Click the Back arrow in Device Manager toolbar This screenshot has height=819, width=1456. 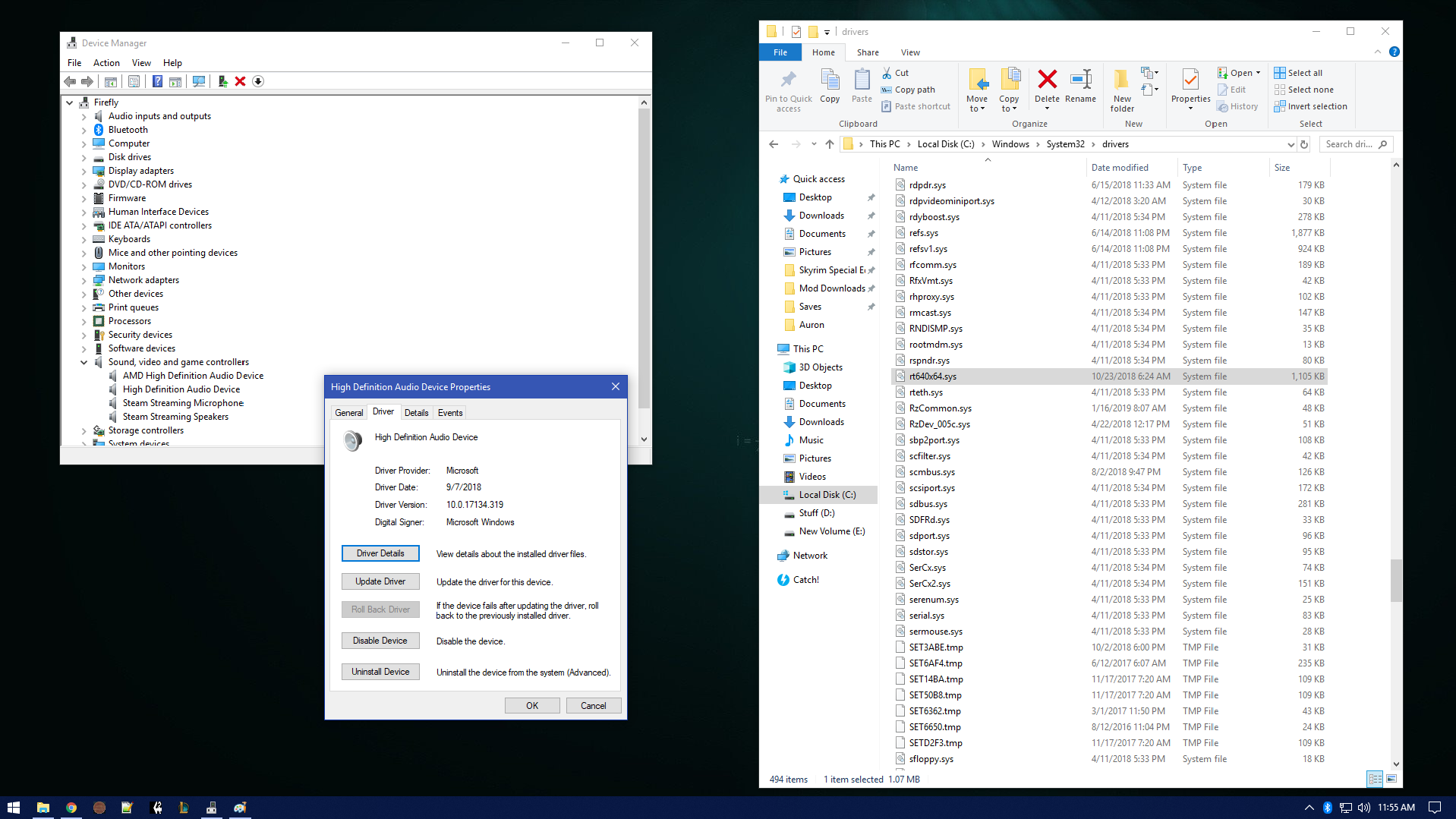(x=70, y=81)
